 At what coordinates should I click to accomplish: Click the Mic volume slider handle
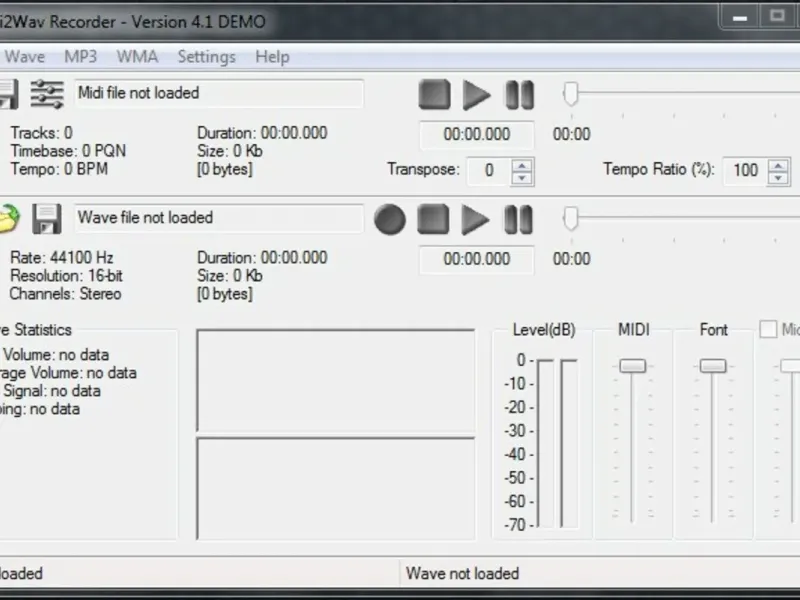pos(791,366)
